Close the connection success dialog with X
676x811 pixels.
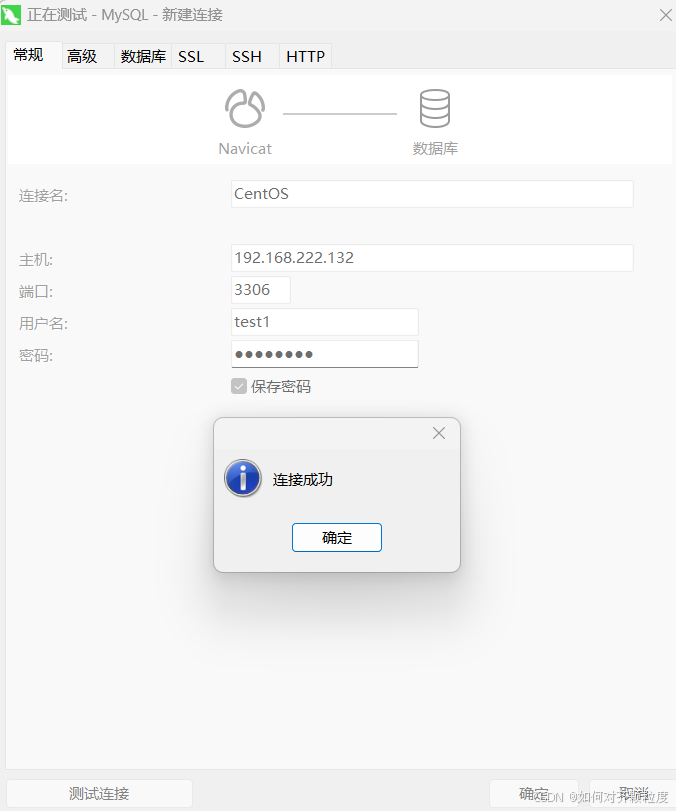click(x=439, y=433)
